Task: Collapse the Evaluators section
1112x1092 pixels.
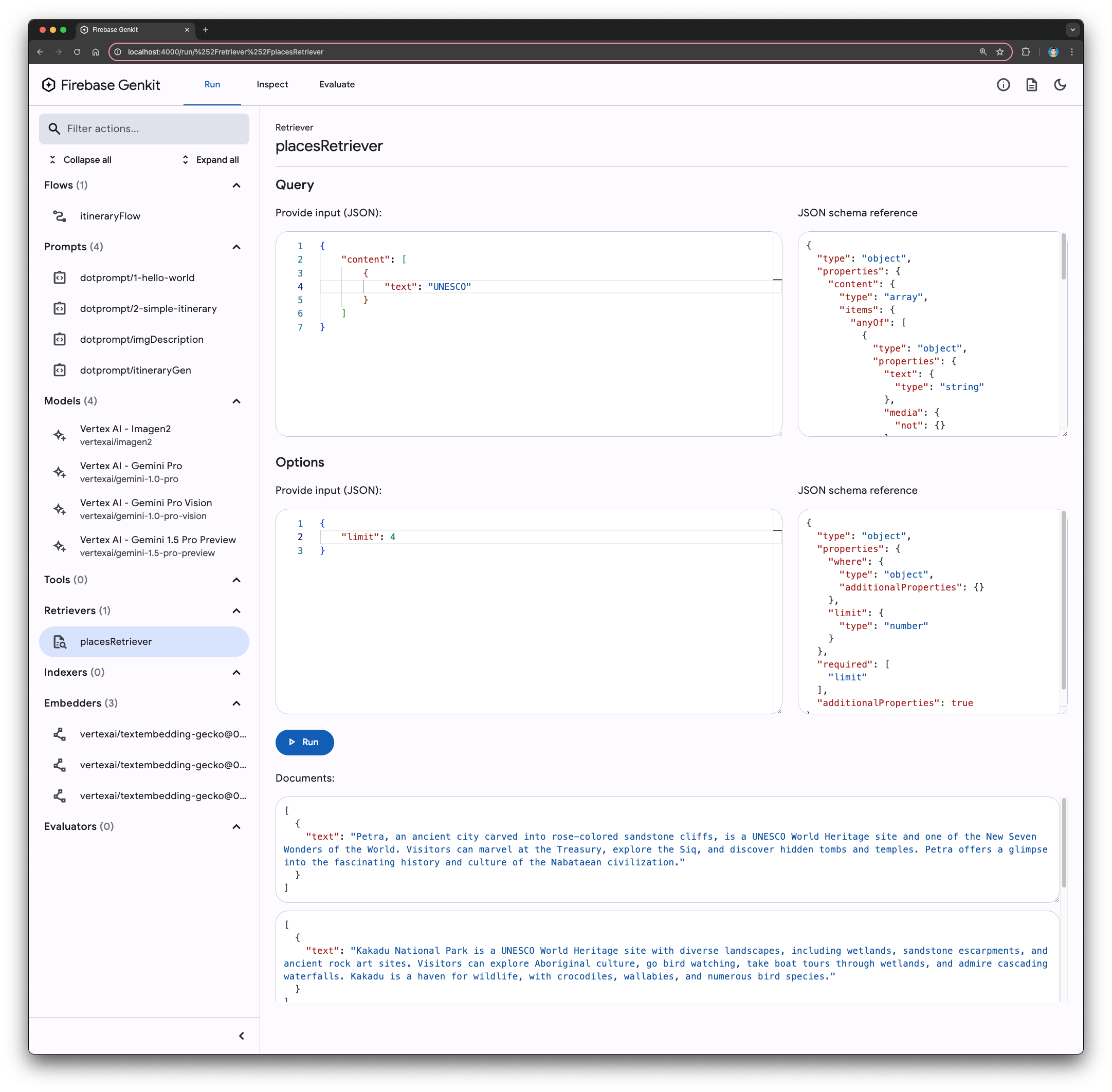Action: pos(236,826)
